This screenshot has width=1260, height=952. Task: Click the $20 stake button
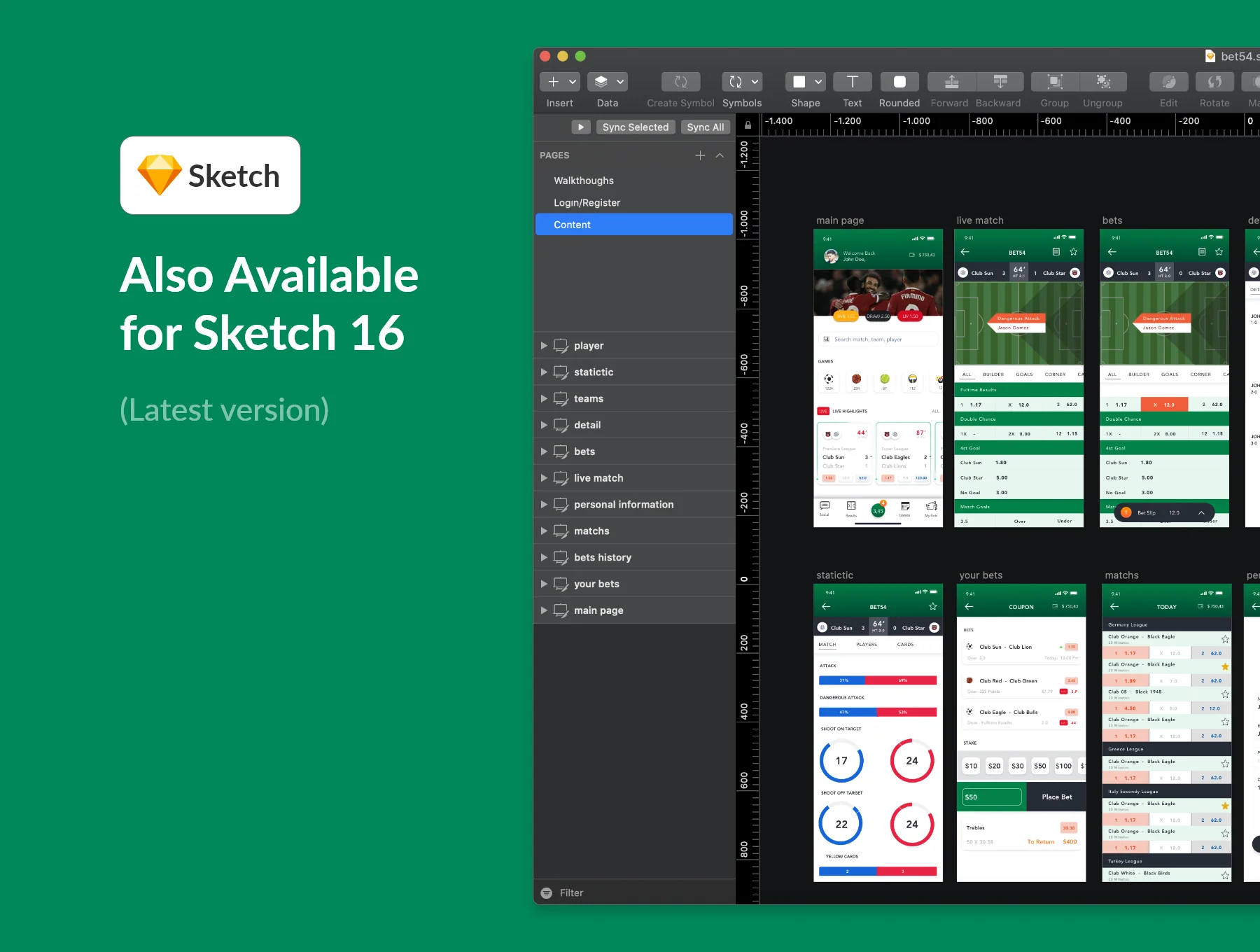click(994, 766)
